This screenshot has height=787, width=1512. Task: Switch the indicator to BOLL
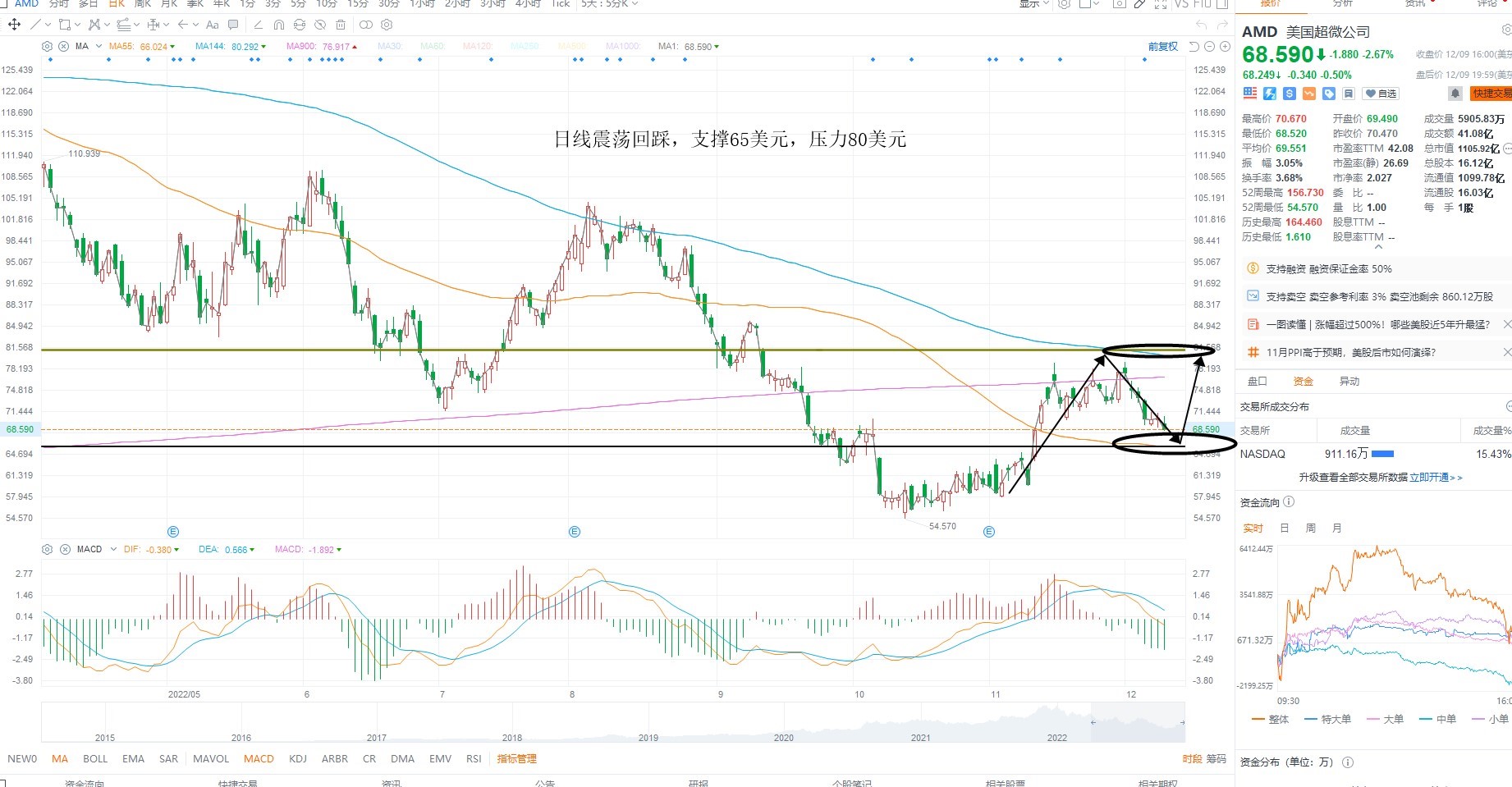(95, 758)
